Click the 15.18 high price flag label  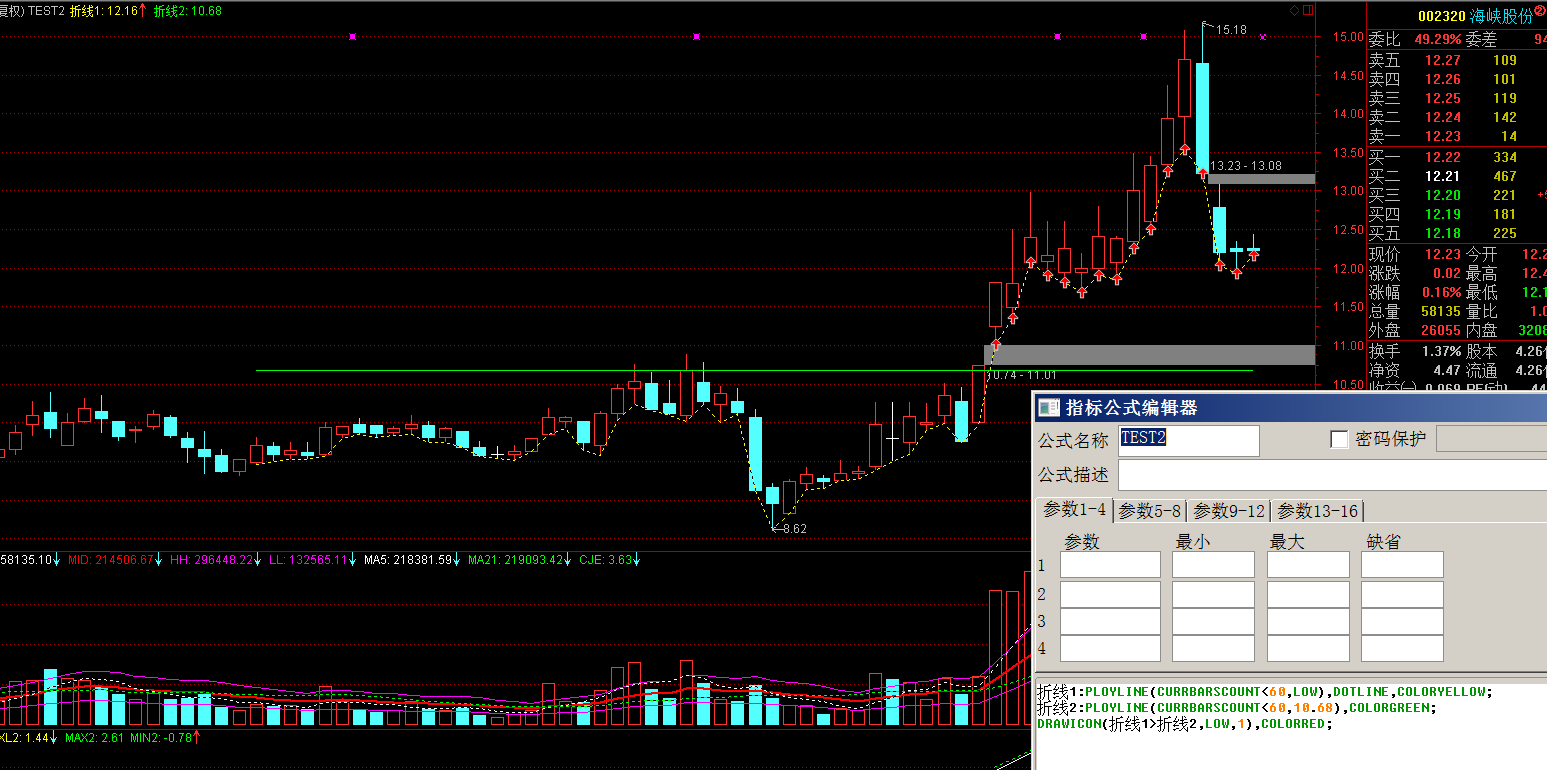coord(1230,30)
